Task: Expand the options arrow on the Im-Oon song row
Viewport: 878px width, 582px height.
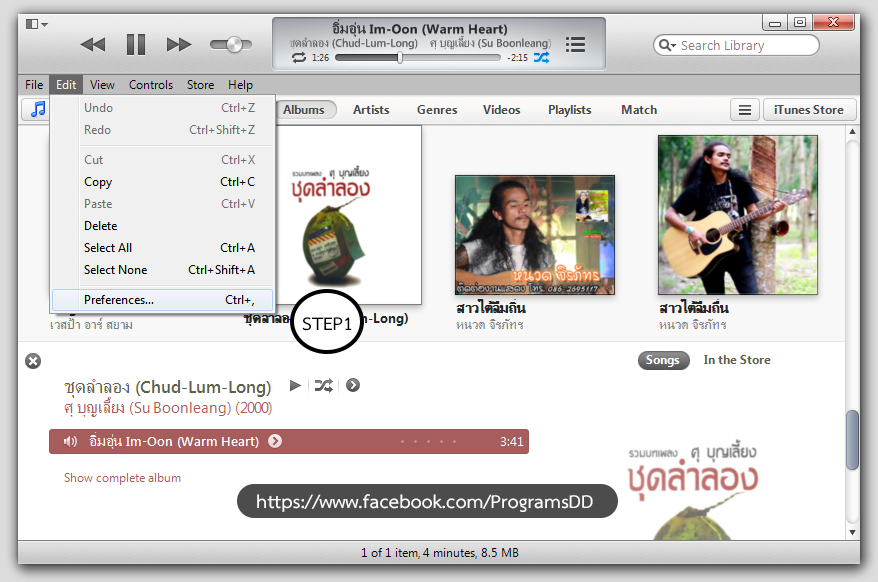Action: point(275,441)
